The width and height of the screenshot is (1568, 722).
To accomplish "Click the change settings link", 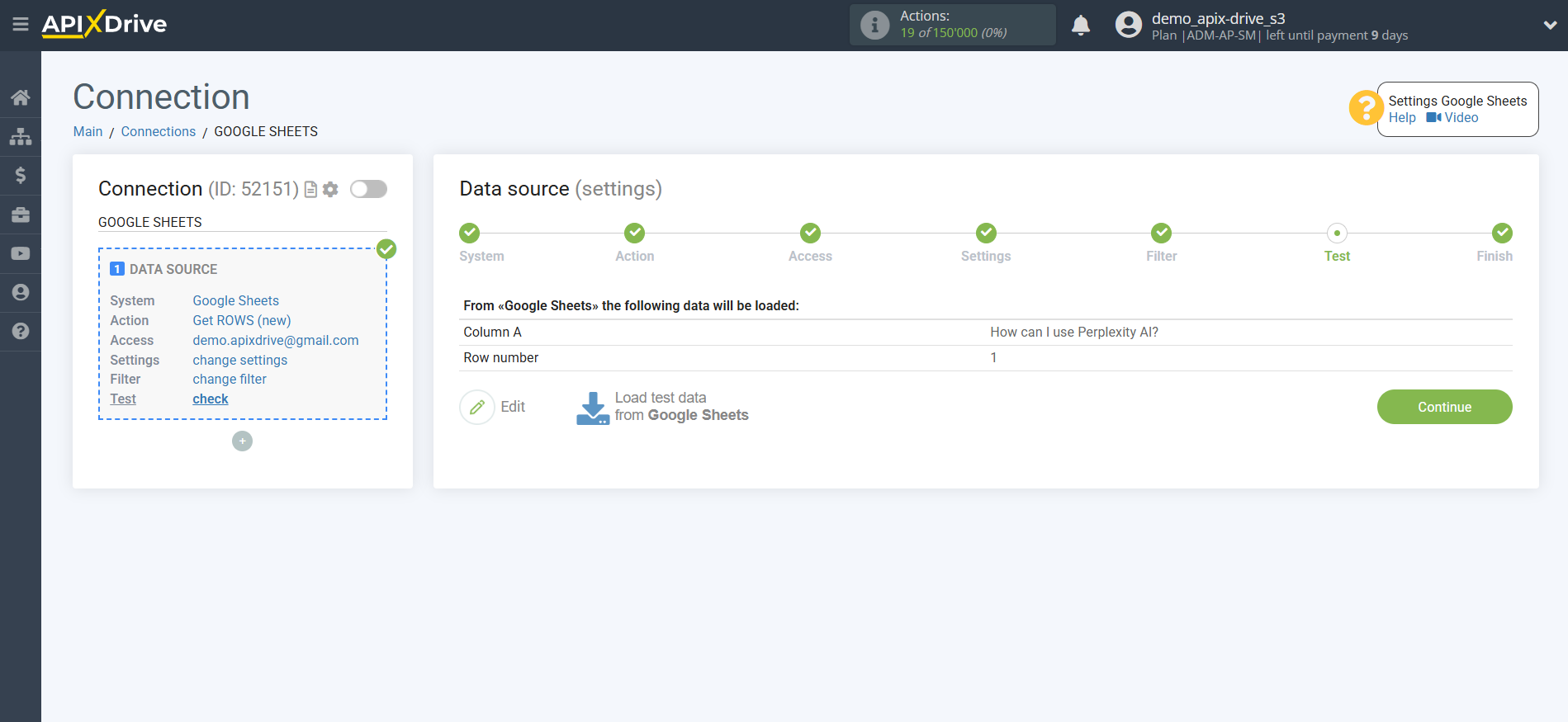I will pos(240,360).
